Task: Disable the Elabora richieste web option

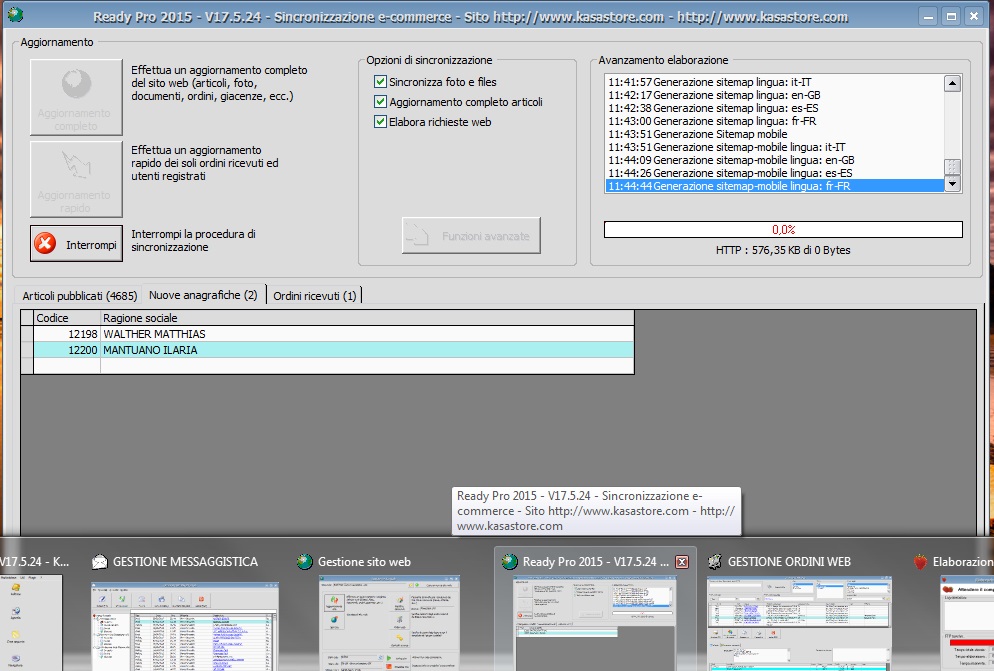Action: [380, 122]
